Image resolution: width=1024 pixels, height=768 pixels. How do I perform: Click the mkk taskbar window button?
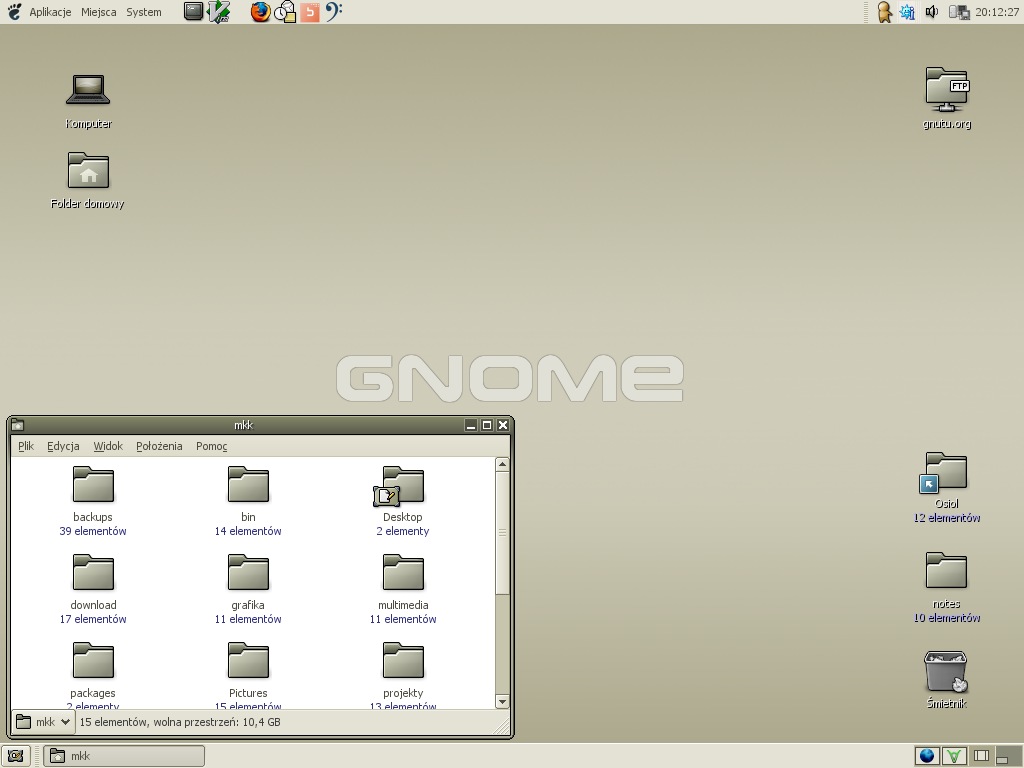[124, 756]
